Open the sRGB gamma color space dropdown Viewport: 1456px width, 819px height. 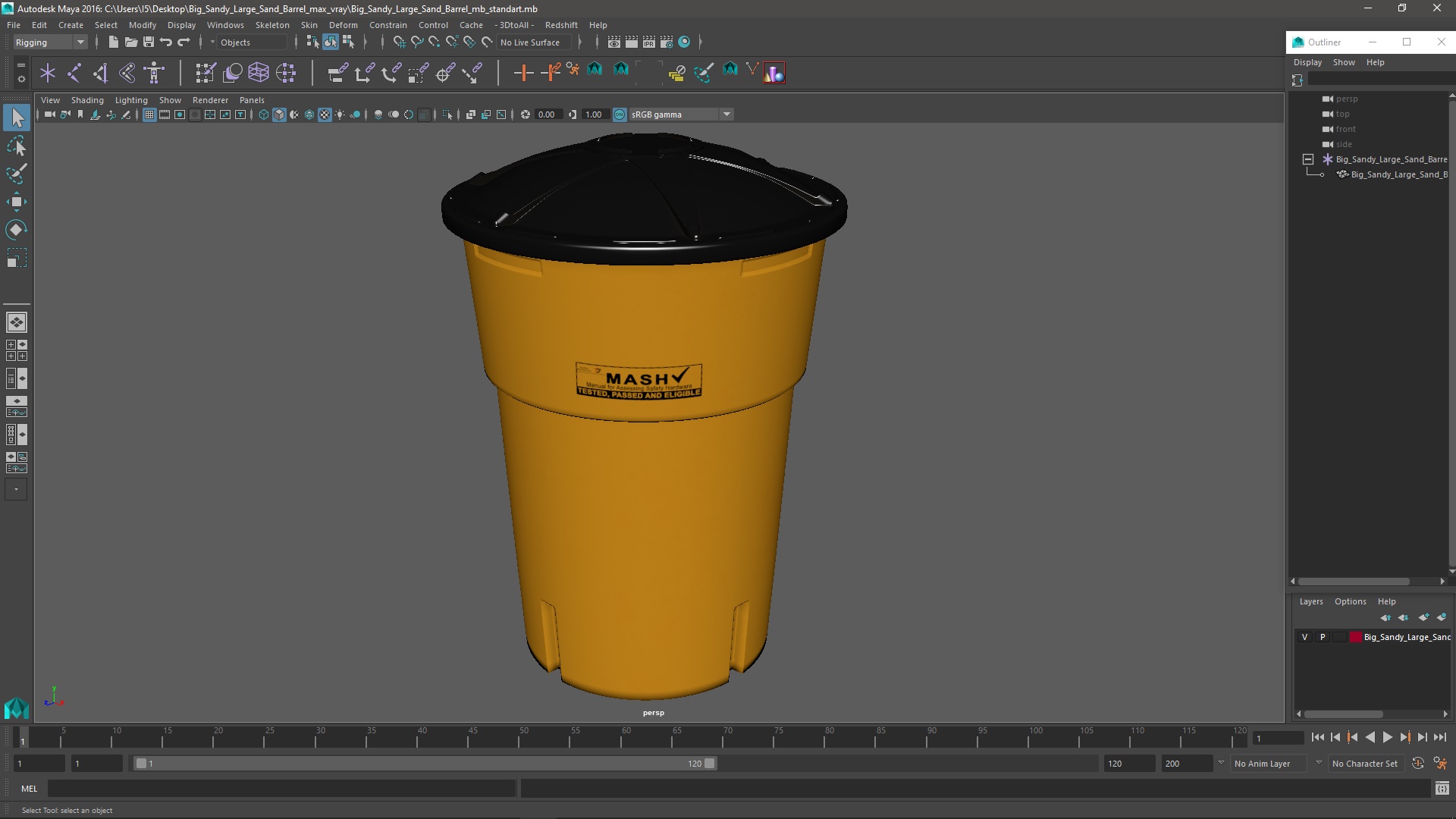coord(726,115)
